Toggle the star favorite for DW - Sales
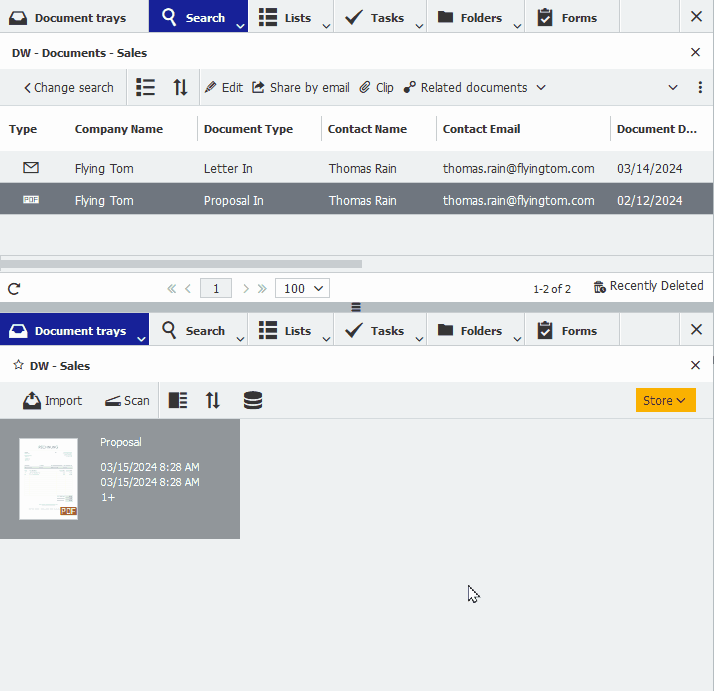 click(x=18, y=365)
